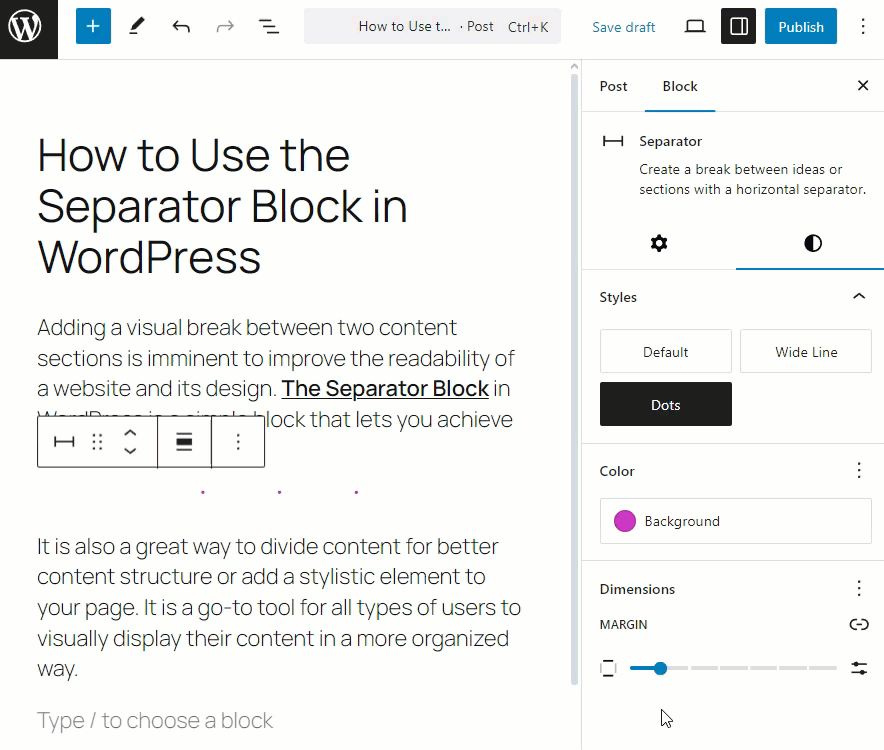Open the block toolbar Options menu
The height and width of the screenshot is (750, 884).
[238, 442]
